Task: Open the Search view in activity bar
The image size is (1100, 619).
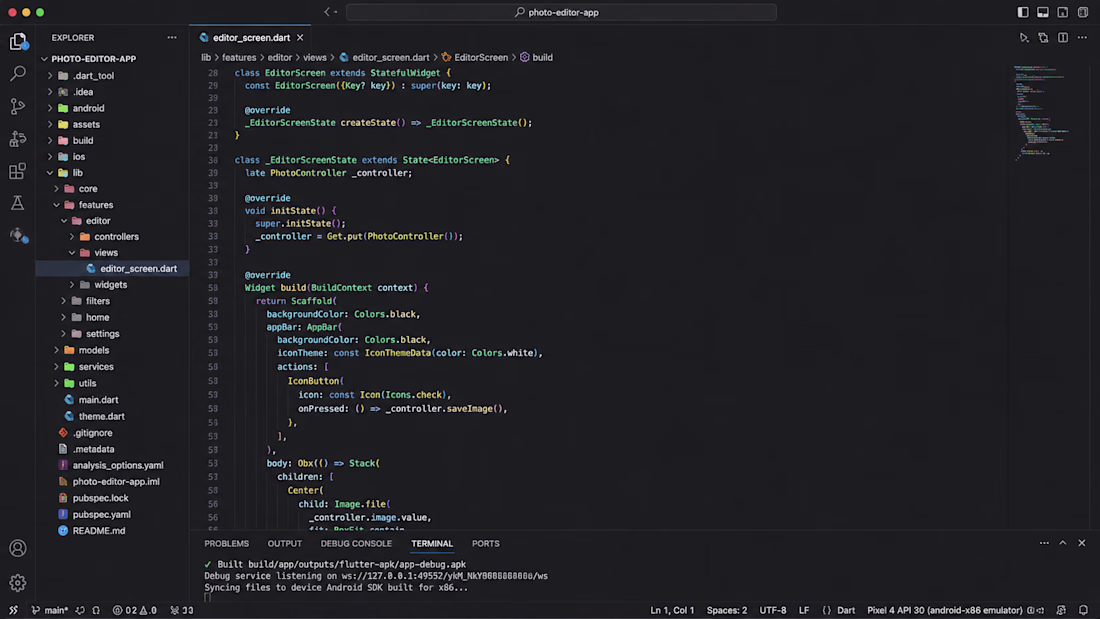Action: click(x=18, y=74)
